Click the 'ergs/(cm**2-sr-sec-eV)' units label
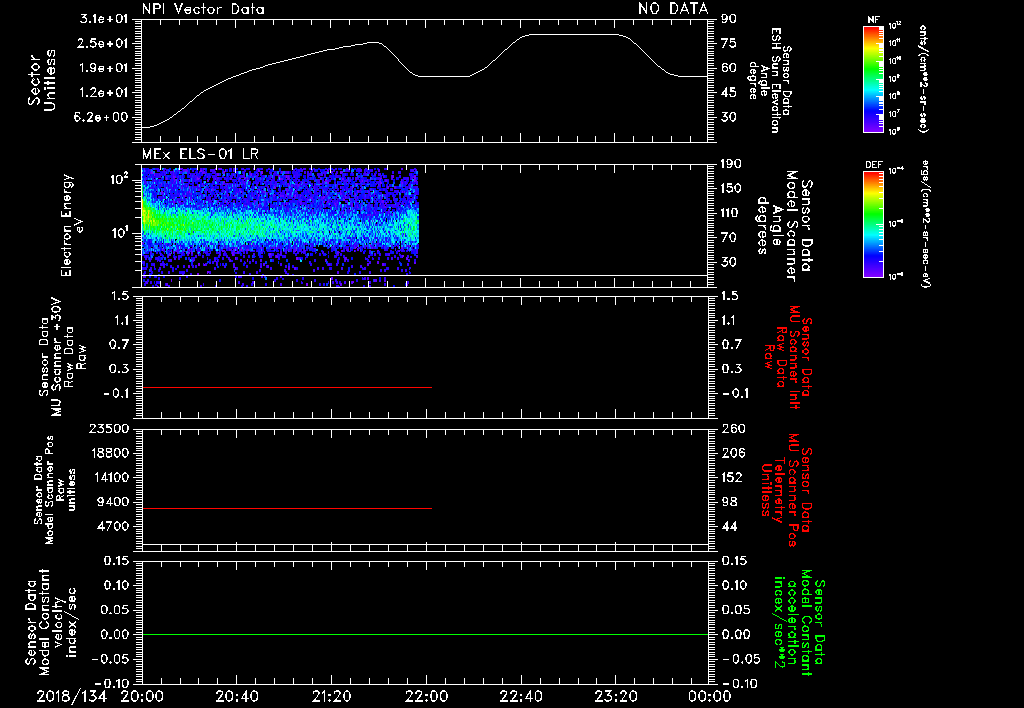Viewport: 1024px width, 708px height. [x=925, y=223]
